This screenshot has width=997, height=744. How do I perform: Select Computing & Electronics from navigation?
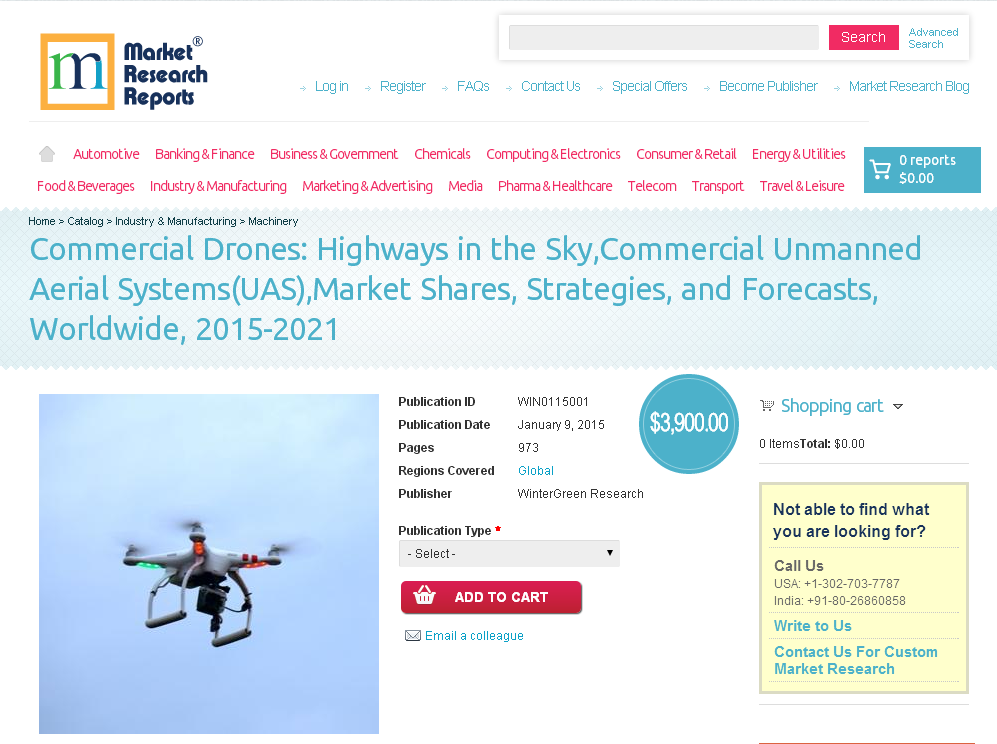click(553, 154)
